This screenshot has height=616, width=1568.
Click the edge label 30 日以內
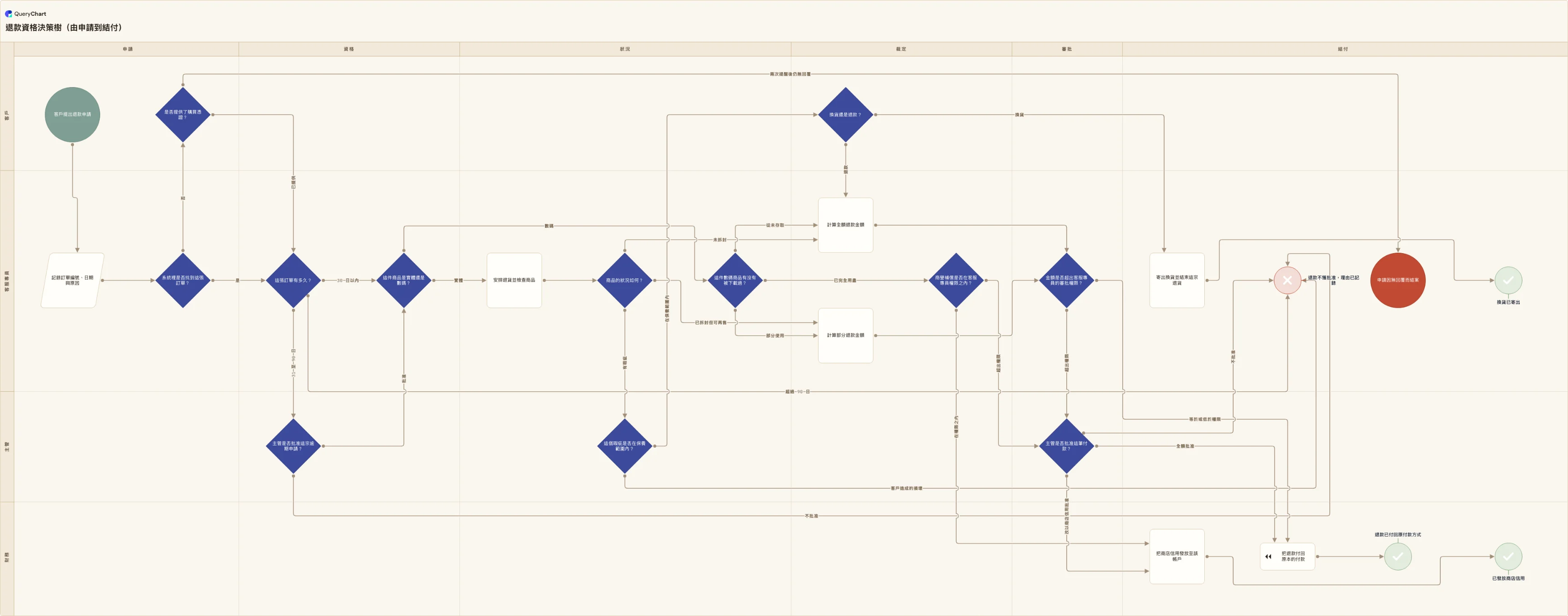(x=348, y=281)
